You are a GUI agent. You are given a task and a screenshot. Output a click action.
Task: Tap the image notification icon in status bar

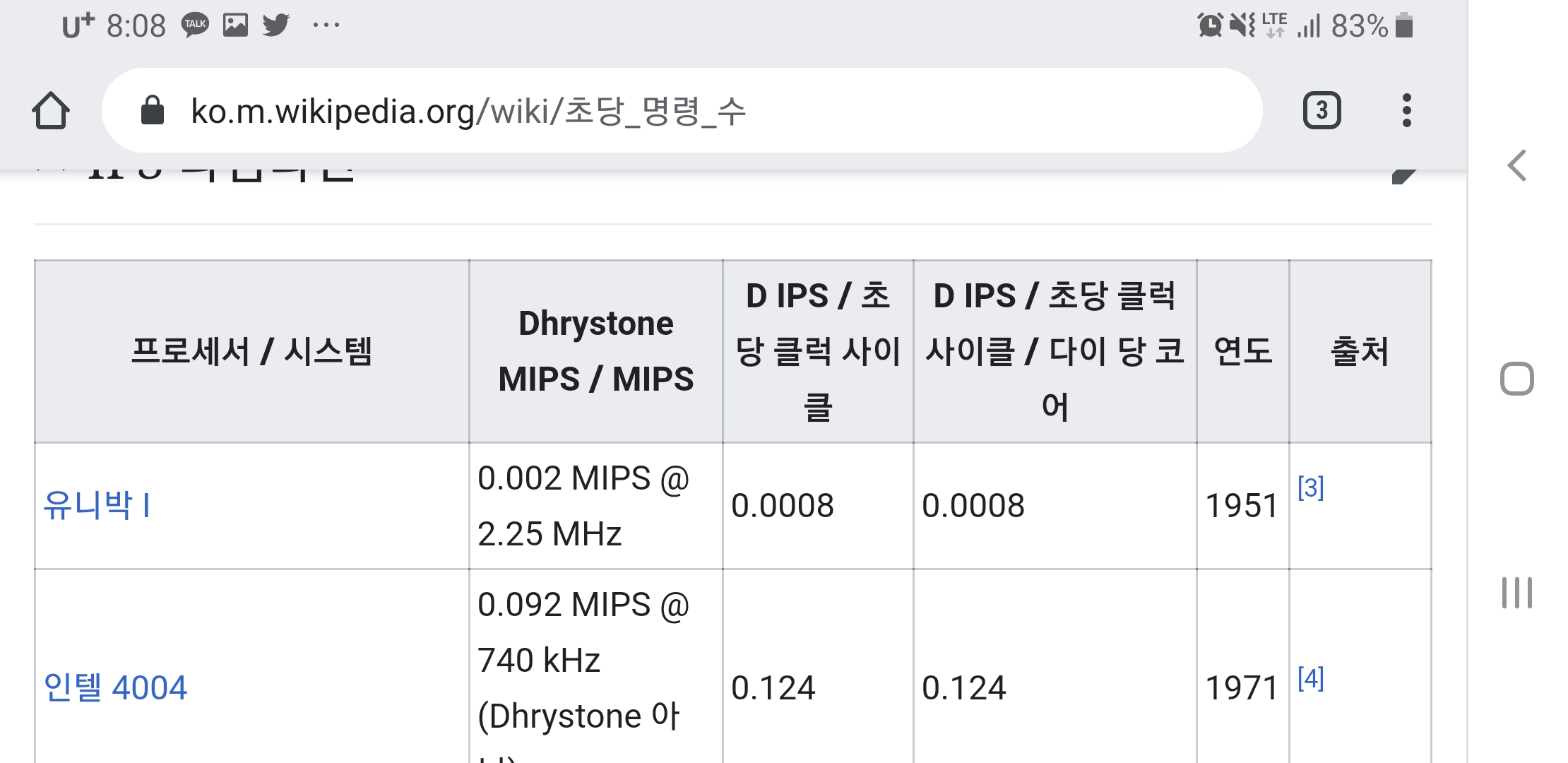point(235,25)
